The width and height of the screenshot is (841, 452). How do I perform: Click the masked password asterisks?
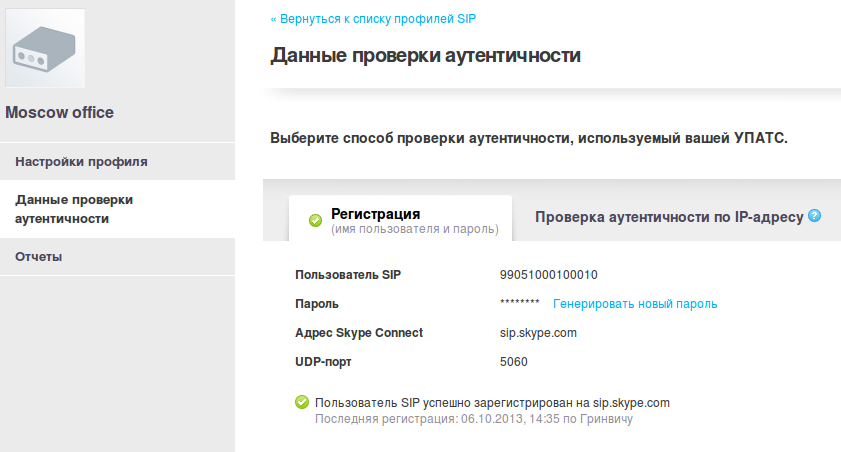click(x=519, y=304)
